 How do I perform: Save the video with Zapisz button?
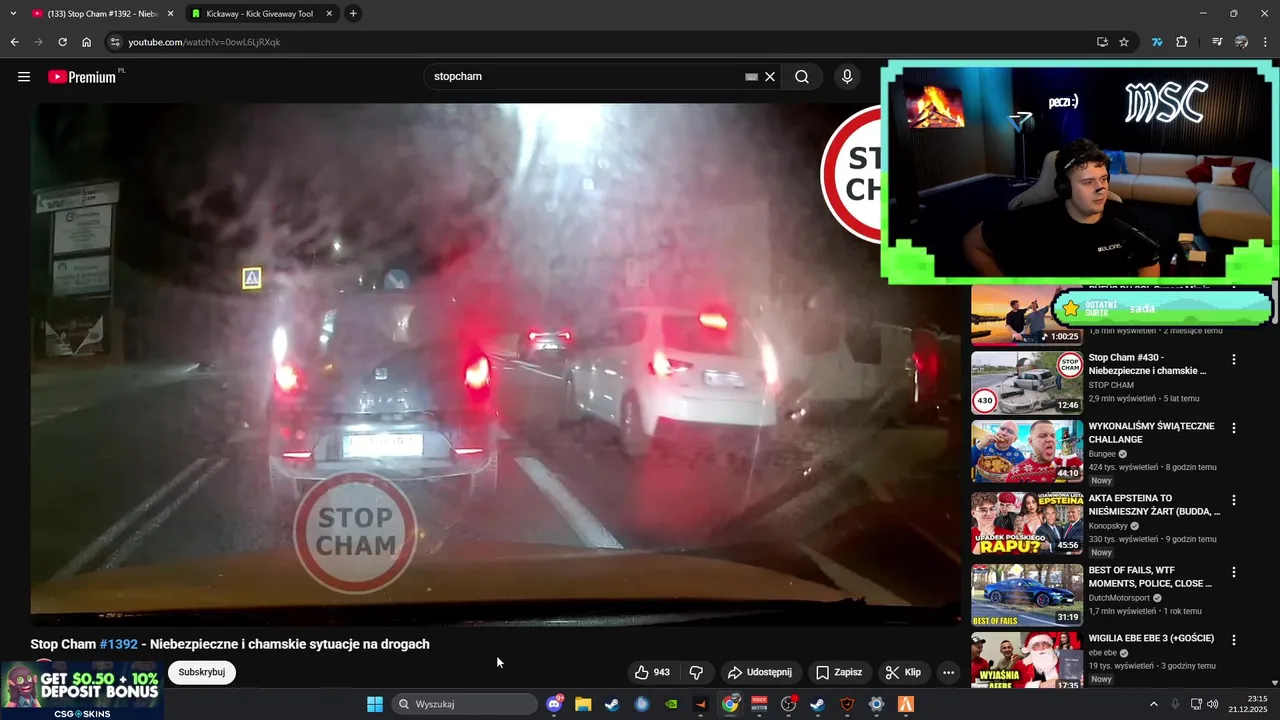click(839, 673)
